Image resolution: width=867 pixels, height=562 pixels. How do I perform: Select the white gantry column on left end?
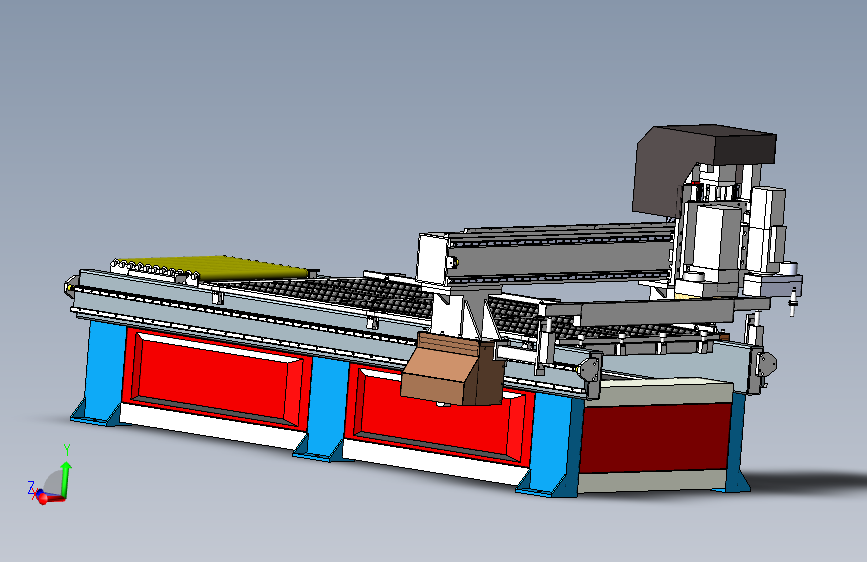[432, 259]
